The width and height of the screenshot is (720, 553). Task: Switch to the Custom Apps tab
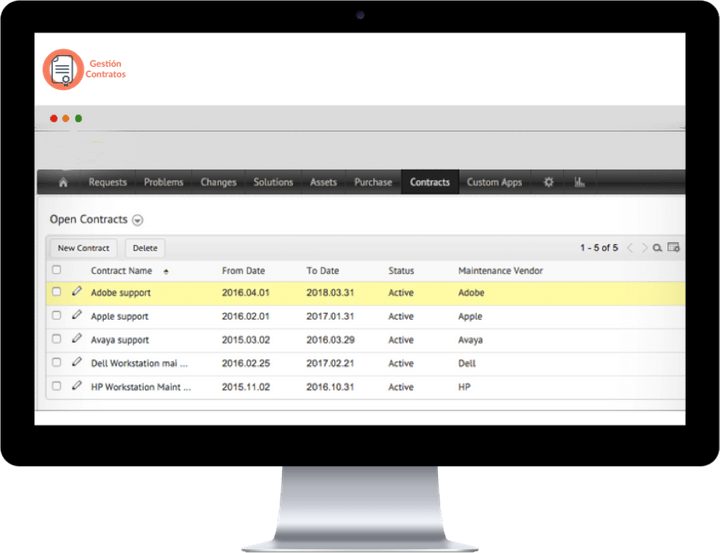click(495, 182)
